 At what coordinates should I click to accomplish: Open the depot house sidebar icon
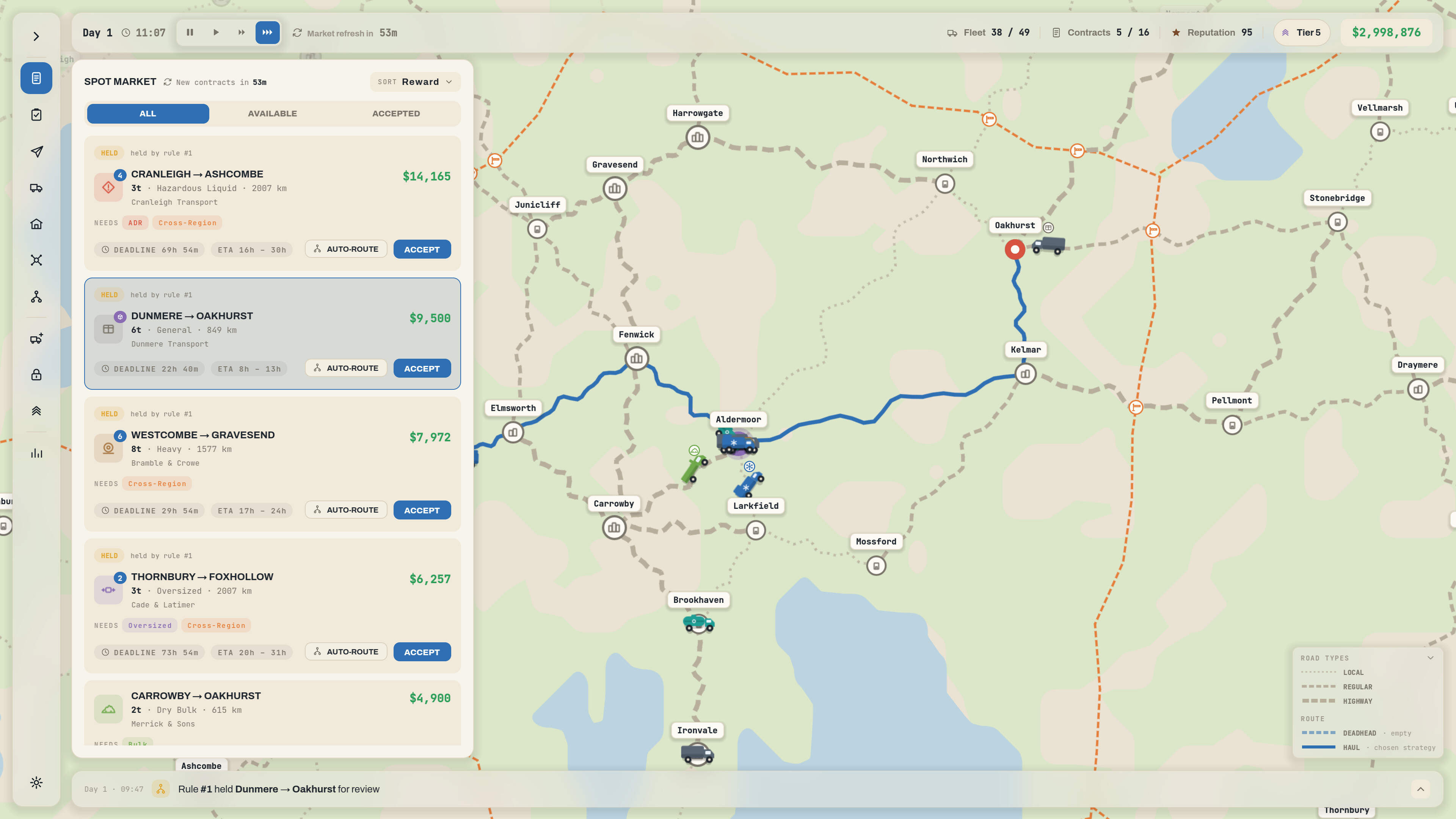36,224
